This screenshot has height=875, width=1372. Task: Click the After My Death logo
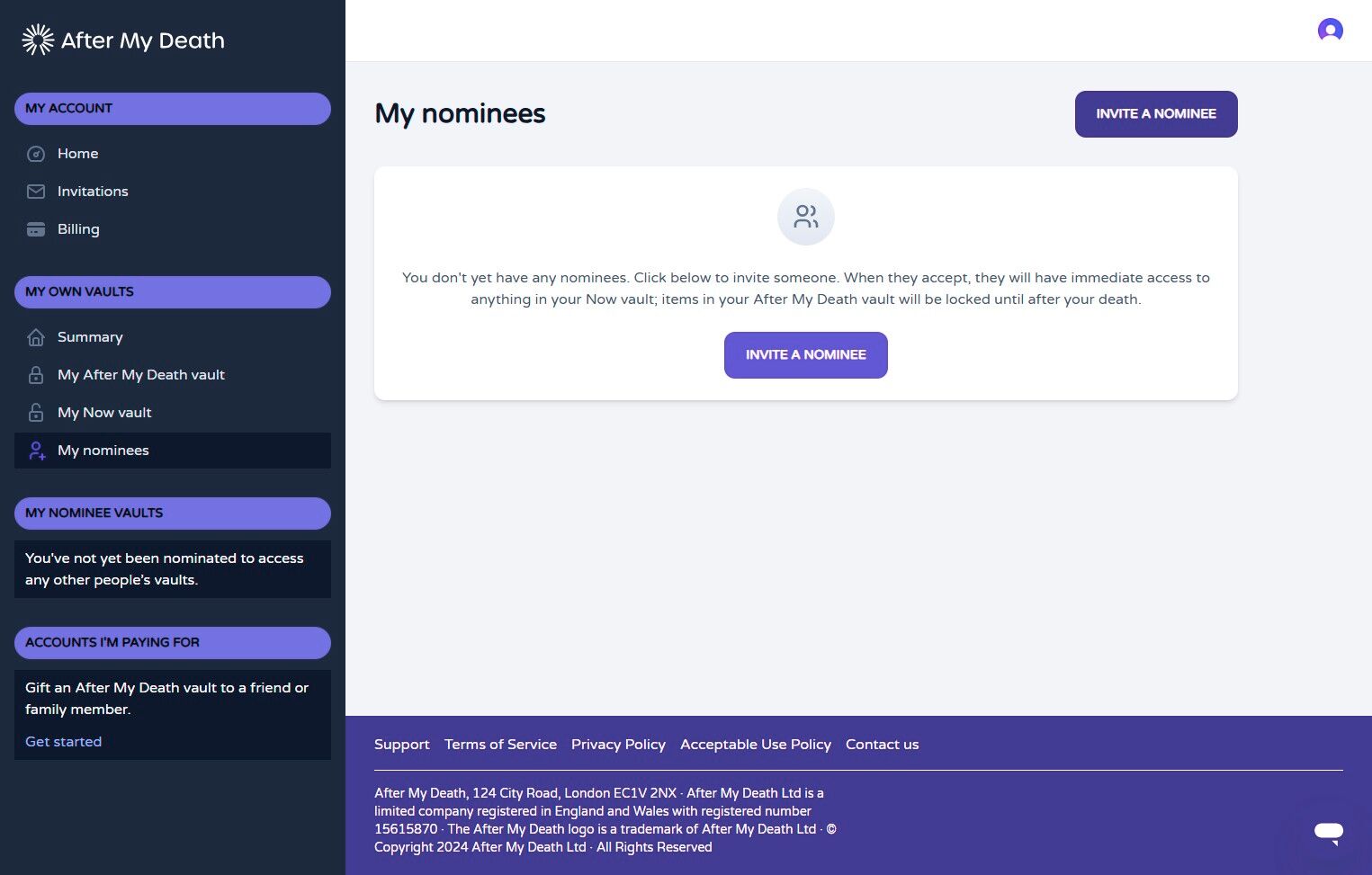coord(123,40)
